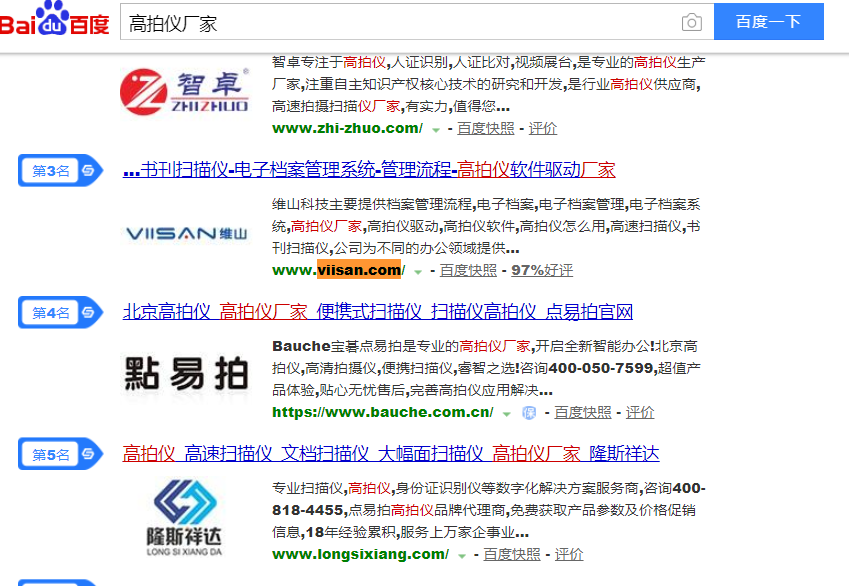Open the VIISAN 维山 logo thumbnail

[186, 233]
